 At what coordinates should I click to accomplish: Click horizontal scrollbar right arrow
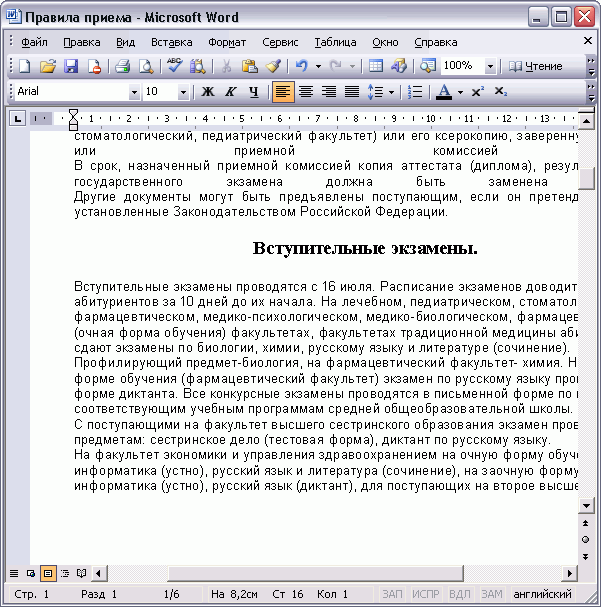tap(570, 573)
